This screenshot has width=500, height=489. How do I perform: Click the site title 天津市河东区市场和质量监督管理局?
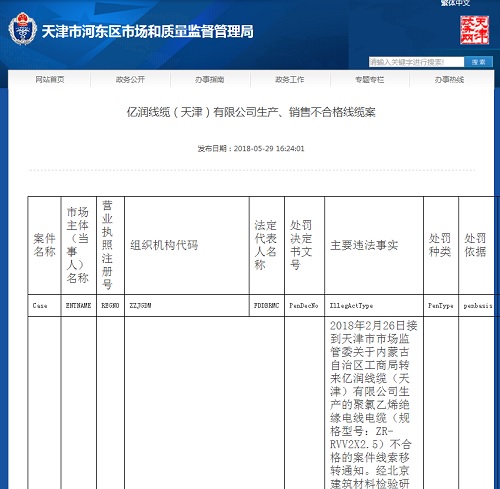click(x=147, y=32)
